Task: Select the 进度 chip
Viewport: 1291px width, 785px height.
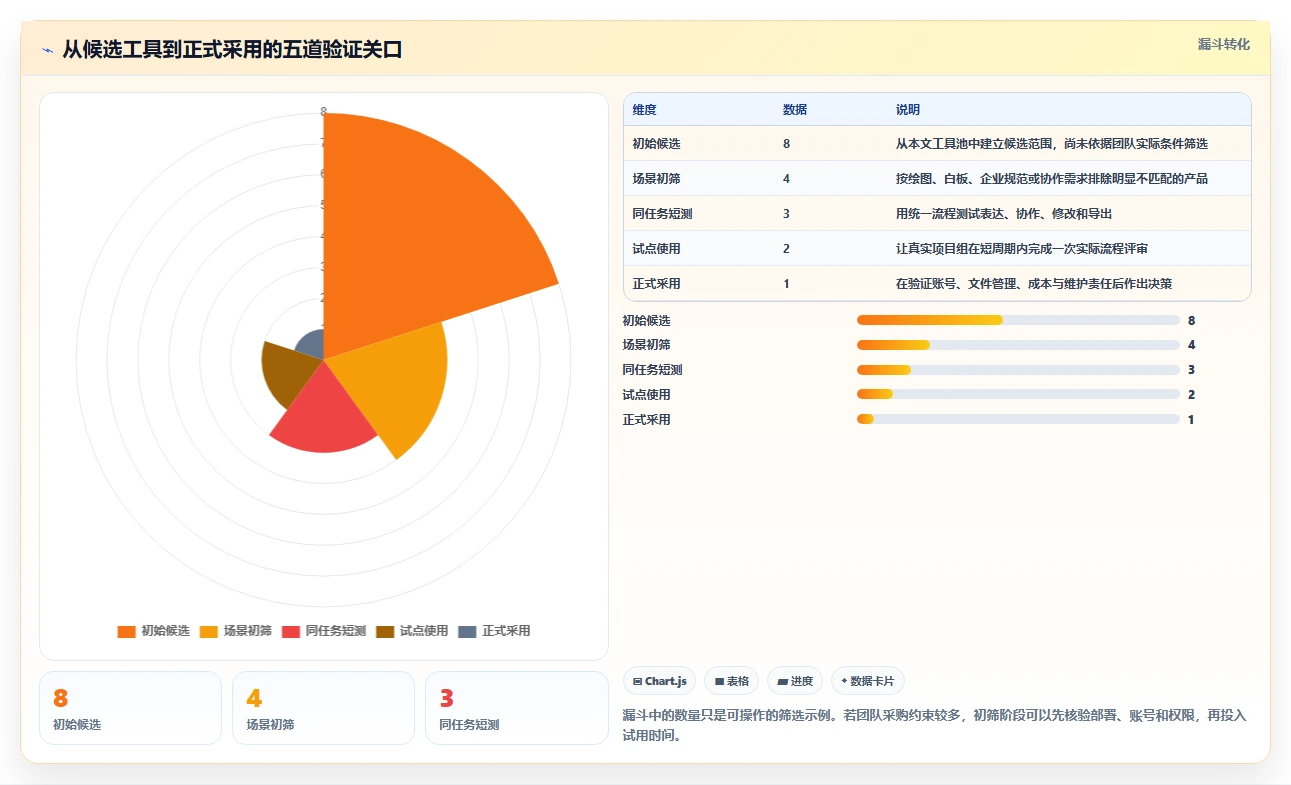Action: pos(795,681)
